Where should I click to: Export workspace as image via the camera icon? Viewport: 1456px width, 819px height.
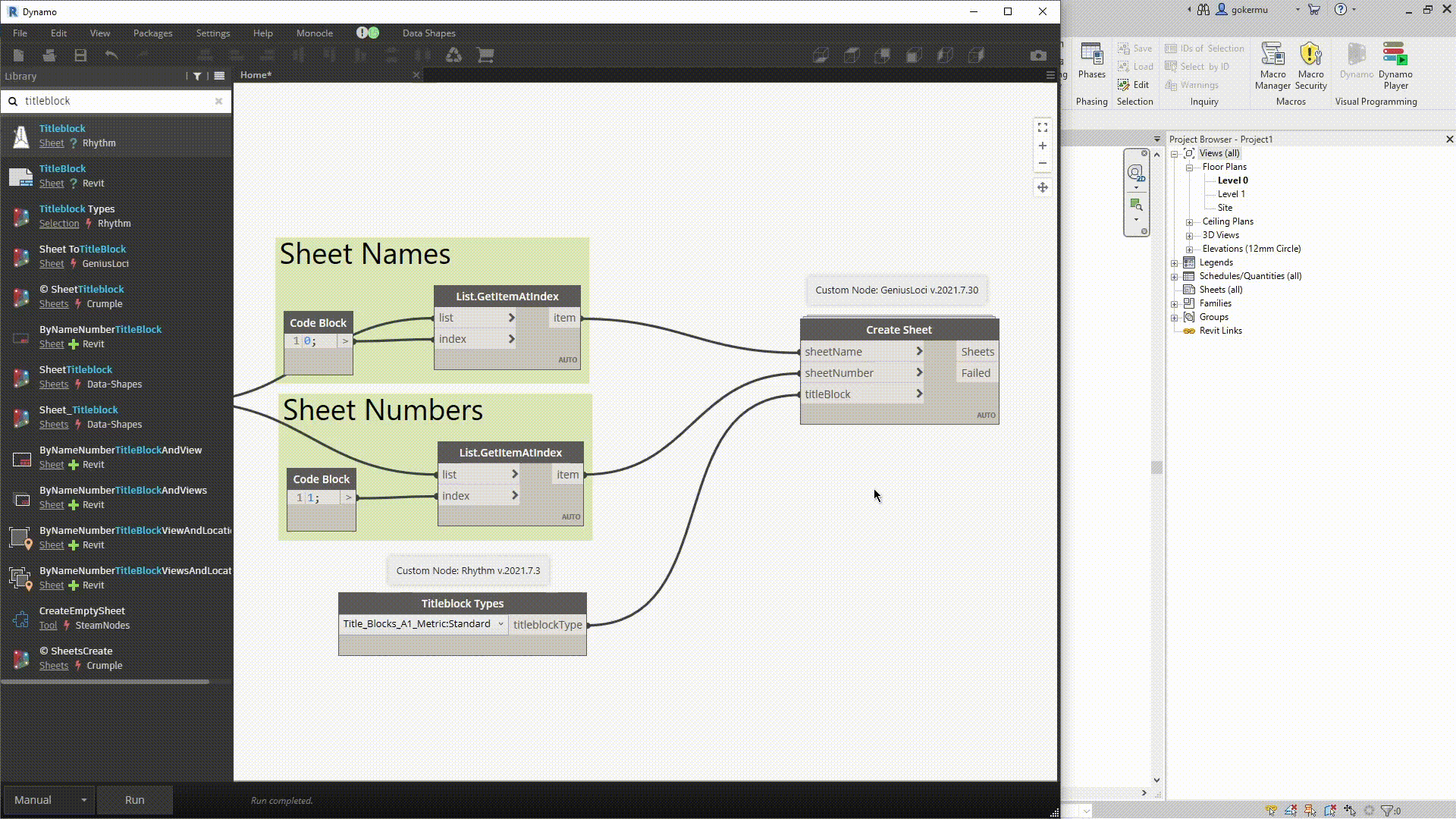1039,55
